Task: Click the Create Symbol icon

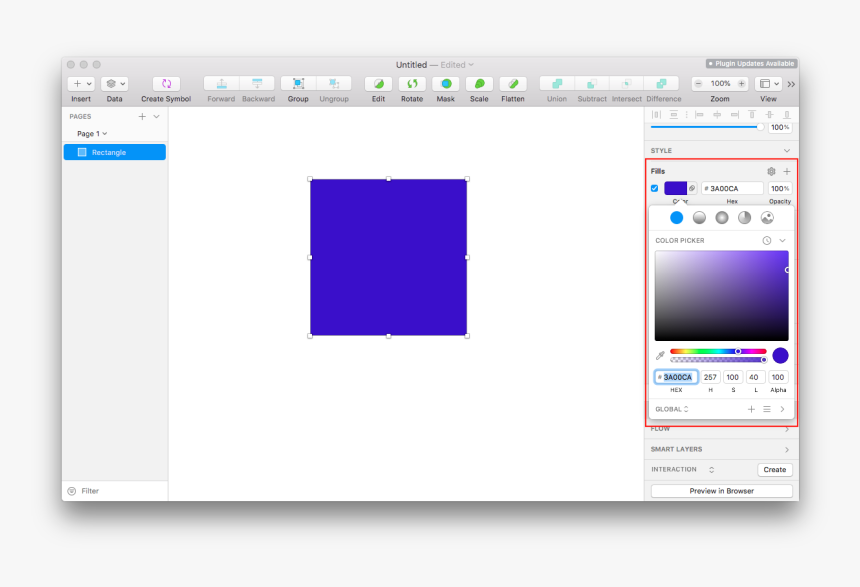Action: pos(166,83)
